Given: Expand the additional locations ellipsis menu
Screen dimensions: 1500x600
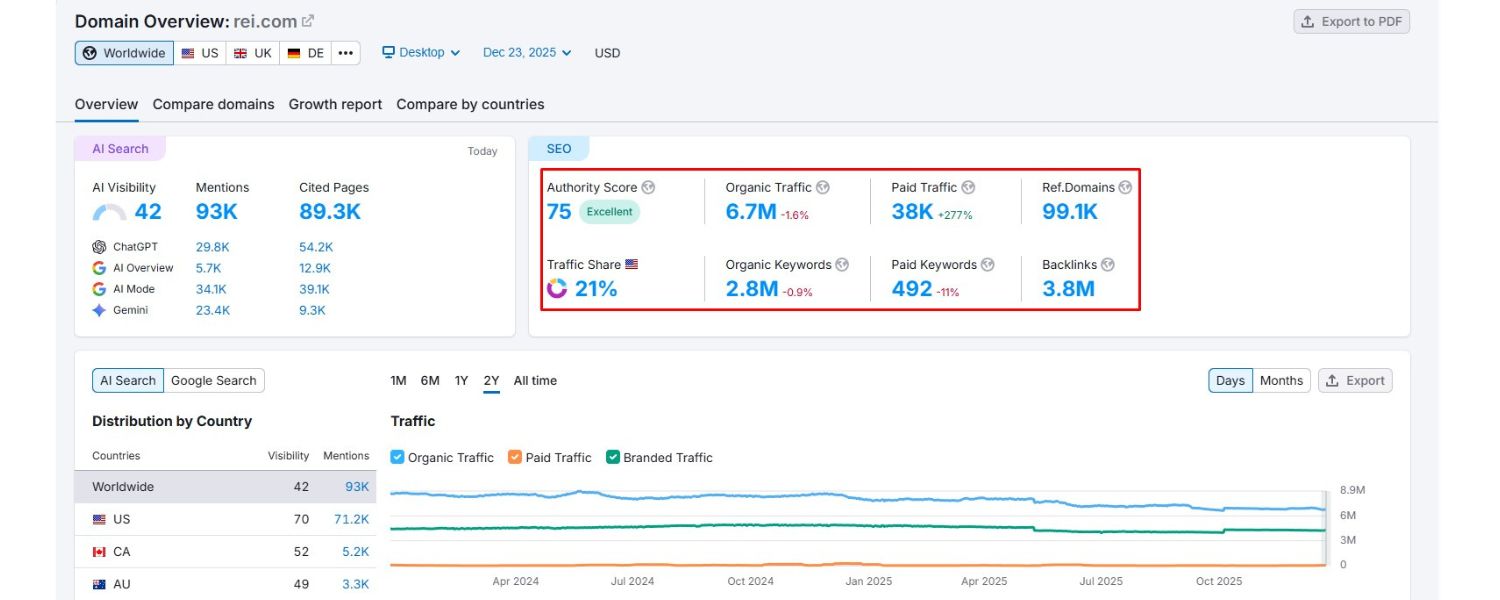Looking at the screenshot, I should (x=345, y=52).
